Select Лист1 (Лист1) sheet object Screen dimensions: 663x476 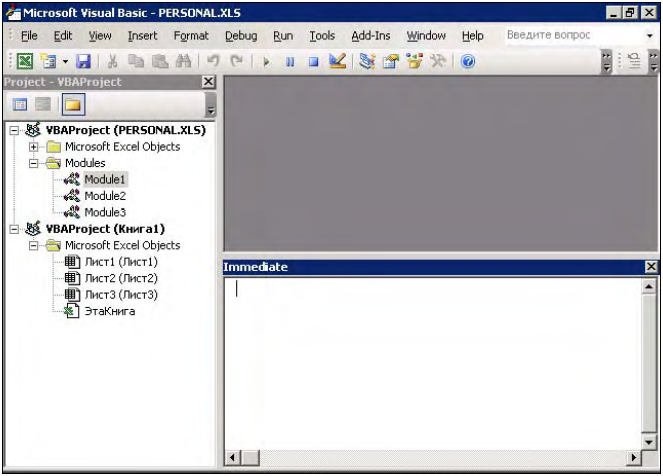point(121,262)
